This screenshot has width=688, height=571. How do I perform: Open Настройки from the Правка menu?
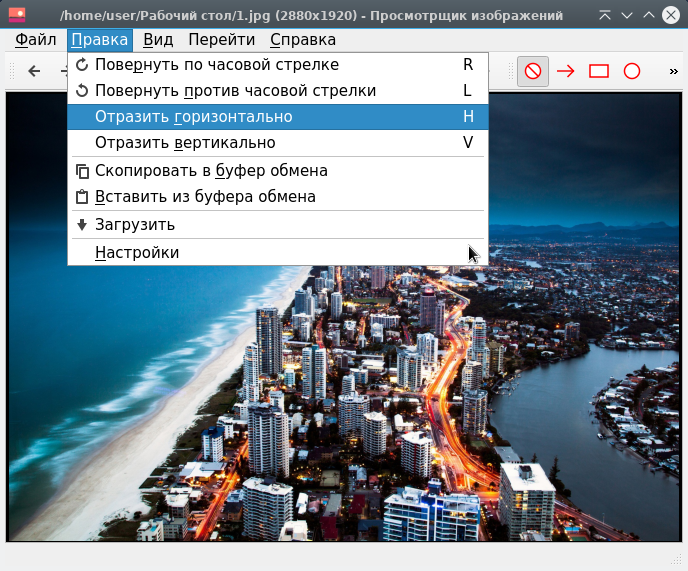(137, 253)
